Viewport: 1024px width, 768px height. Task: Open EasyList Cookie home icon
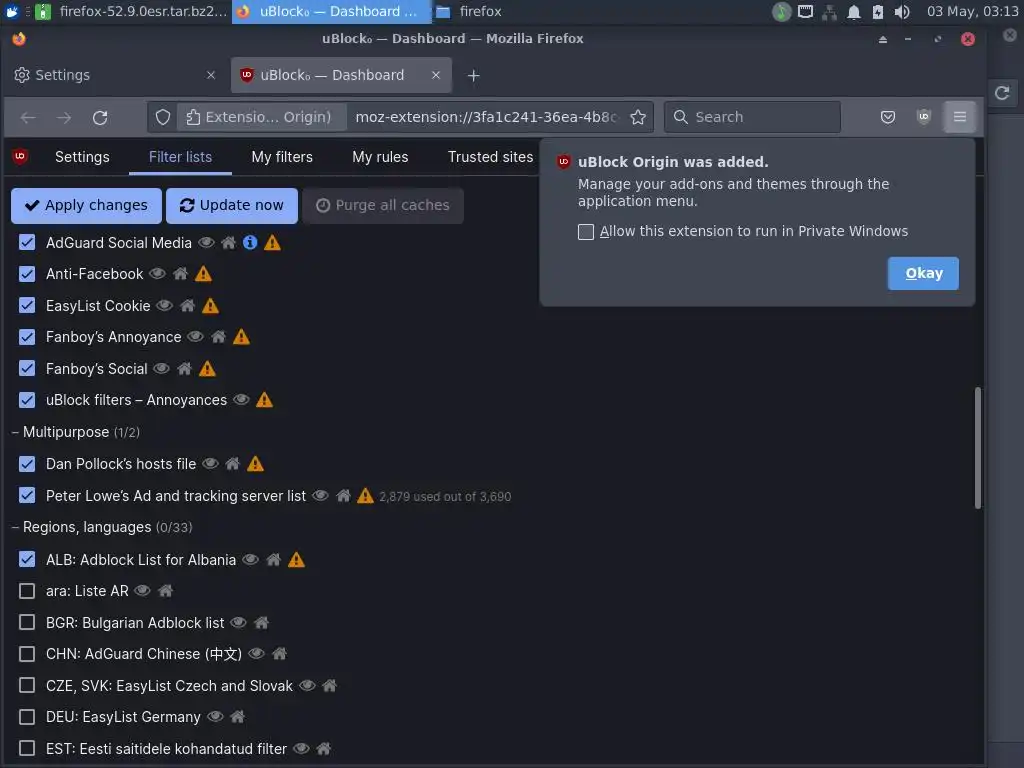(187, 306)
